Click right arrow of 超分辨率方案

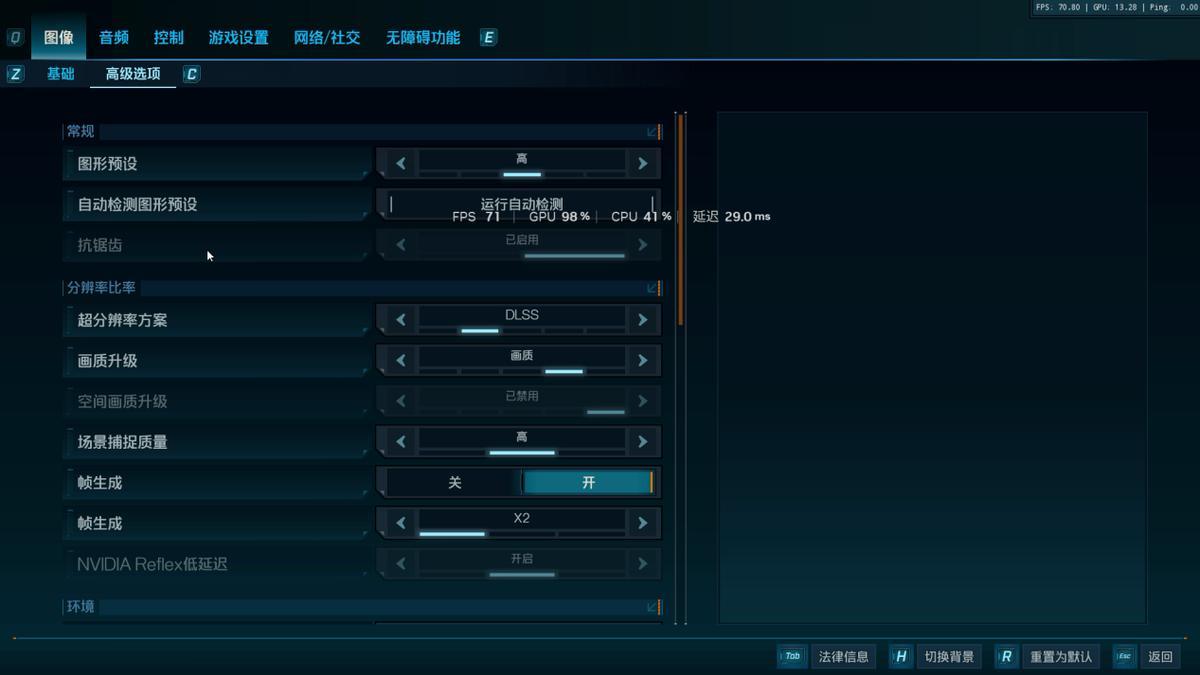642,320
